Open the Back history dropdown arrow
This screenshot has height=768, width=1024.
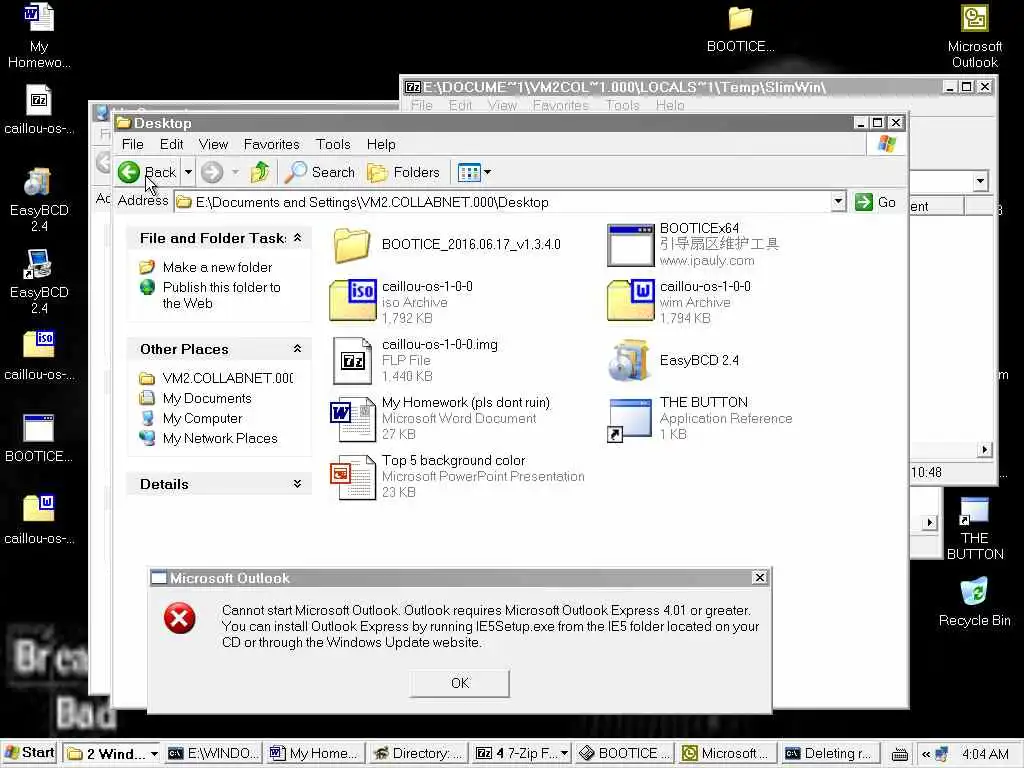pos(188,172)
